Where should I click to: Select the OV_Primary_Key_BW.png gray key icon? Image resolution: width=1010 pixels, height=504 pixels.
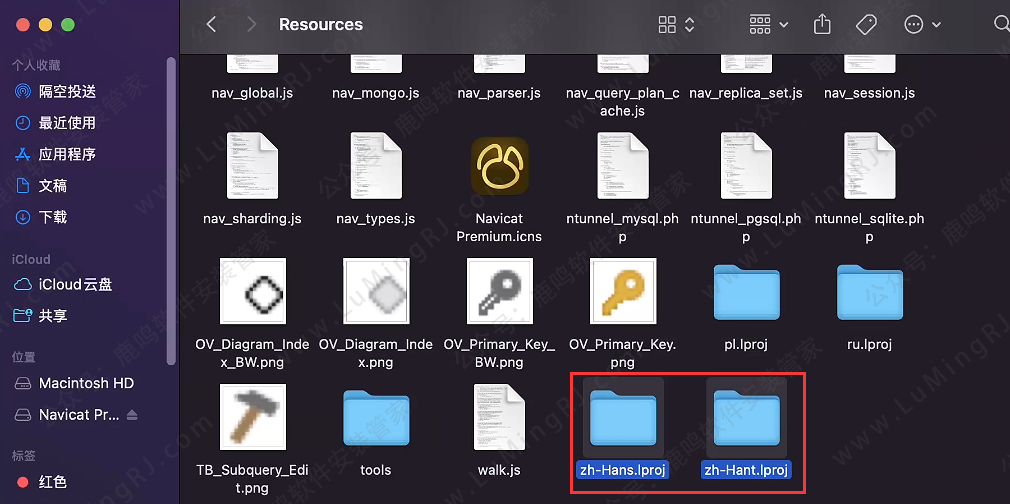[500, 291]
